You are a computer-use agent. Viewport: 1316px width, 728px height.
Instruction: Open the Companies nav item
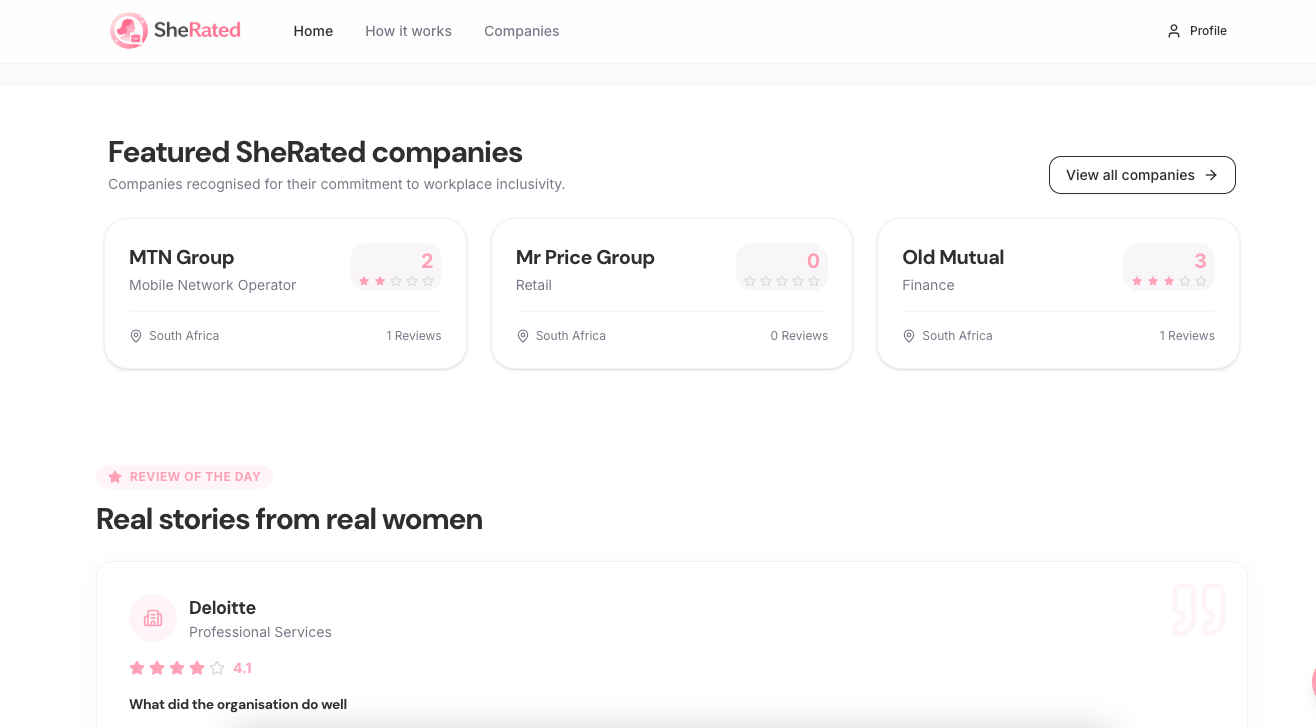522,31
